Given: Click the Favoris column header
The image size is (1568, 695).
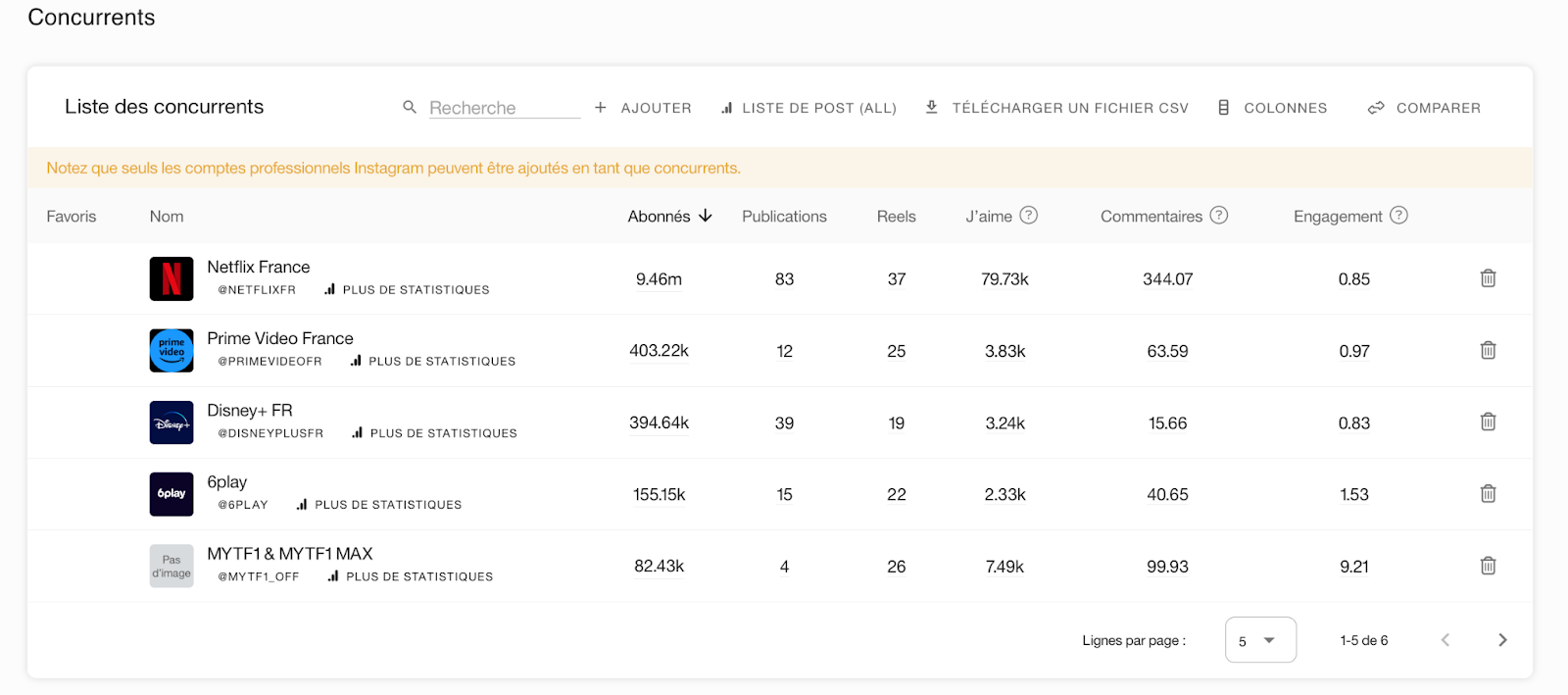Looking at the screenshot, I should tap(72, 217).
